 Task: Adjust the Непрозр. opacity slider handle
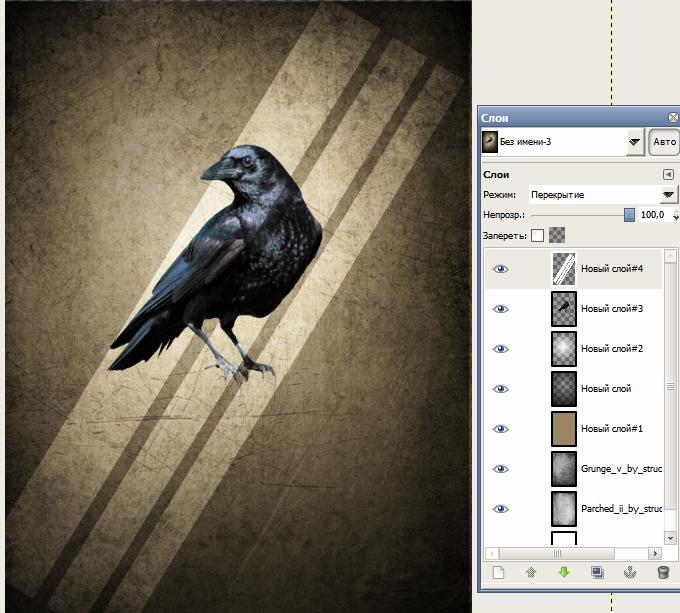point(629,215)
